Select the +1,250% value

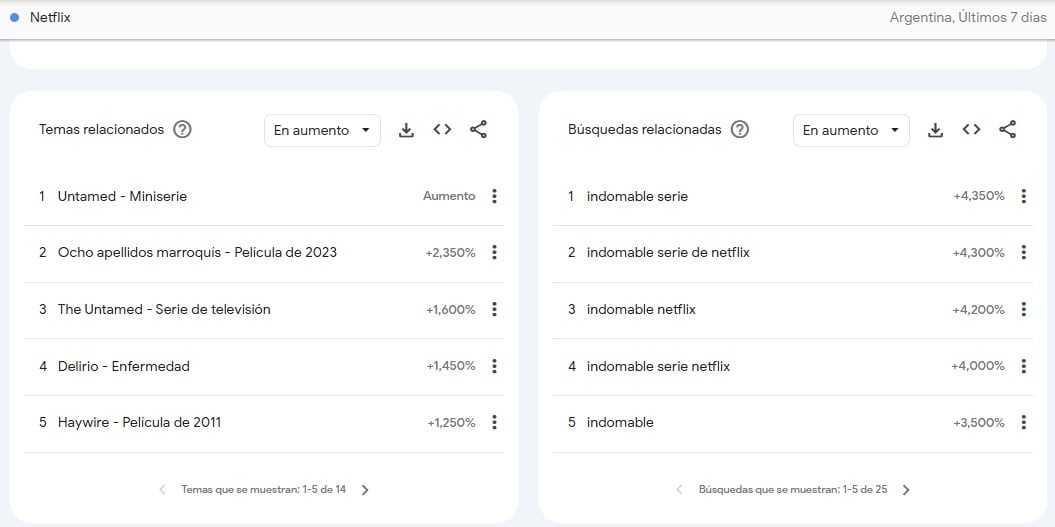coord(451,423)
